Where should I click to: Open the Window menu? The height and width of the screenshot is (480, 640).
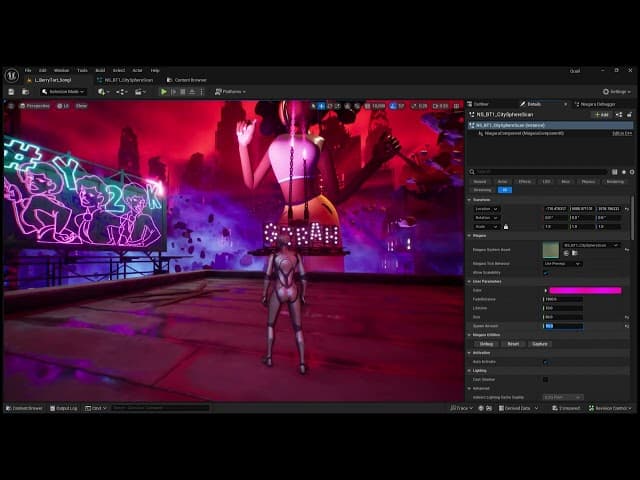(61, 71)
